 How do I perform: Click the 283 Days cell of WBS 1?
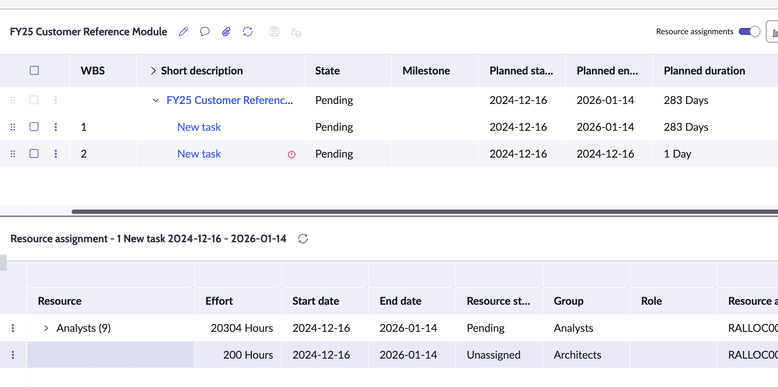[715, 127]
